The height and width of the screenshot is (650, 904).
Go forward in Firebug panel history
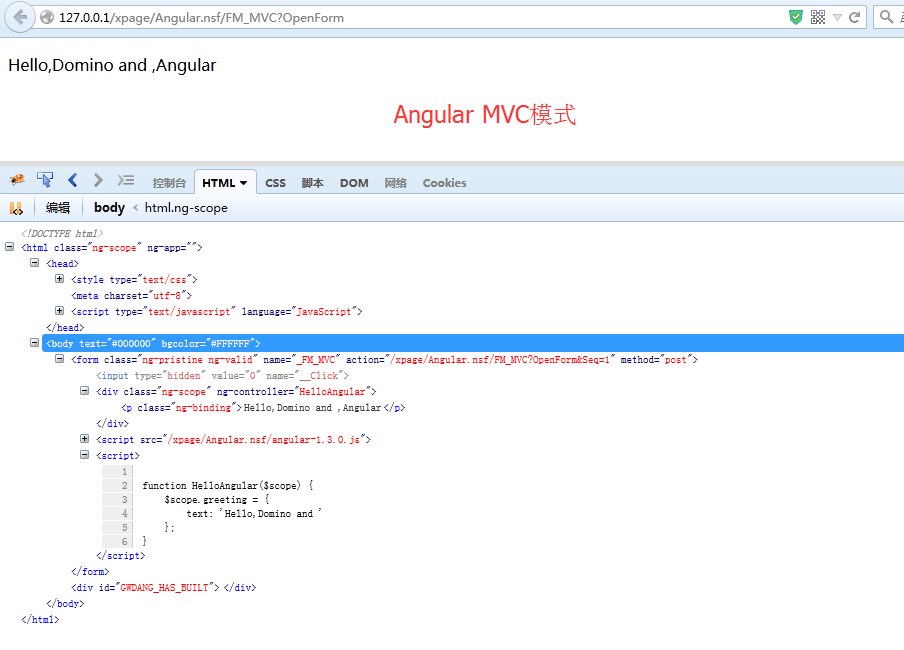(x=98, y=181)
